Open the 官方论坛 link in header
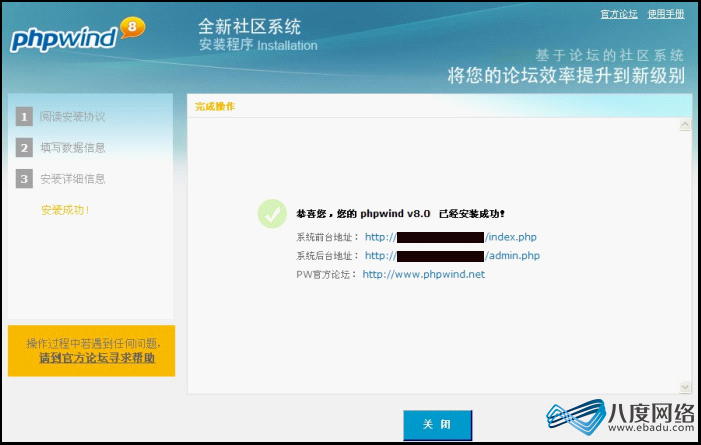Screen dimensions: 701x445 pos(619,14)
